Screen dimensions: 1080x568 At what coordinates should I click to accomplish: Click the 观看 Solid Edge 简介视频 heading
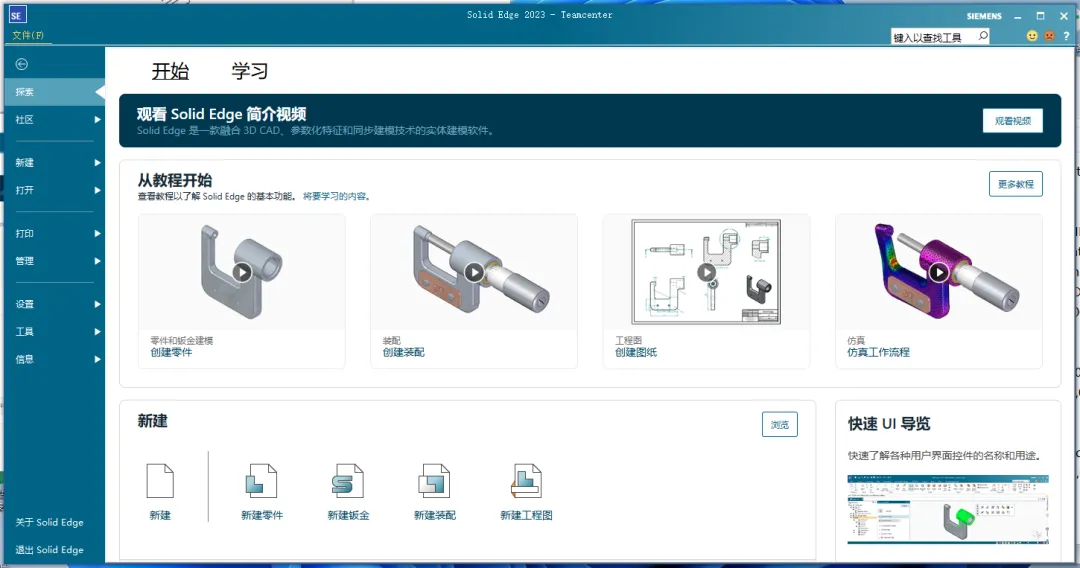221,114
